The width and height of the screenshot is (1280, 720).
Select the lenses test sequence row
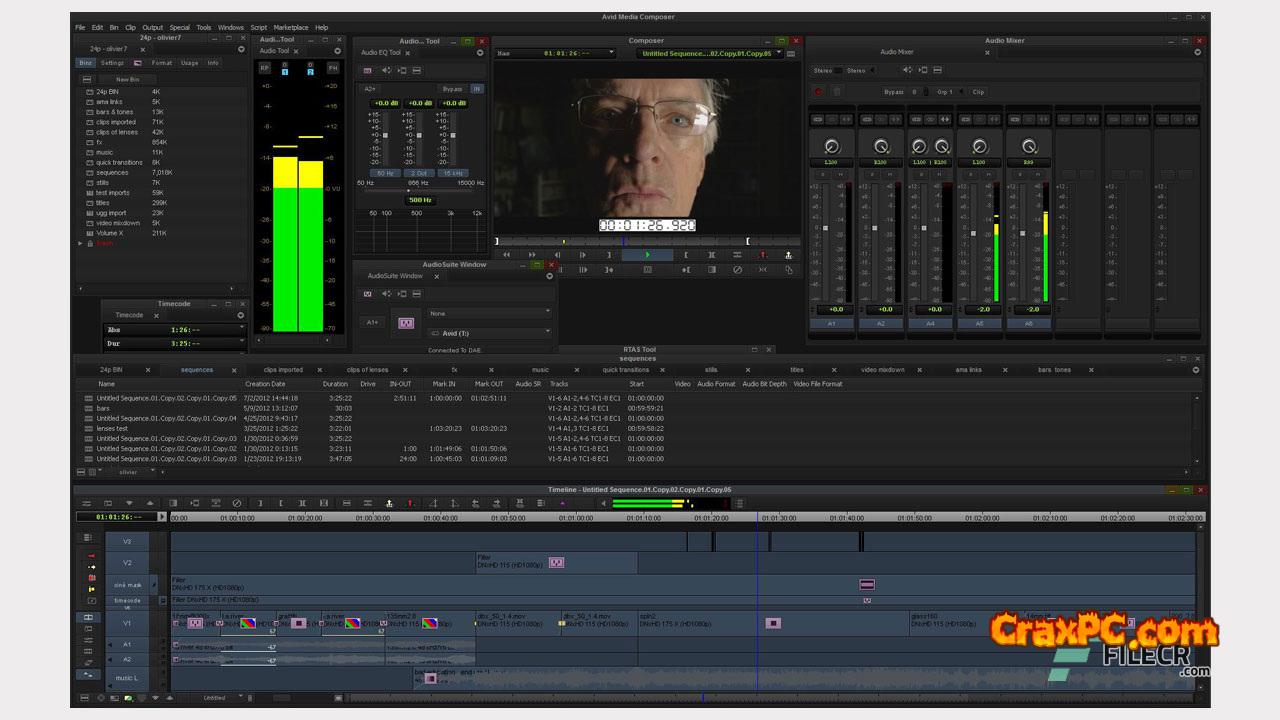coord(112,428)
